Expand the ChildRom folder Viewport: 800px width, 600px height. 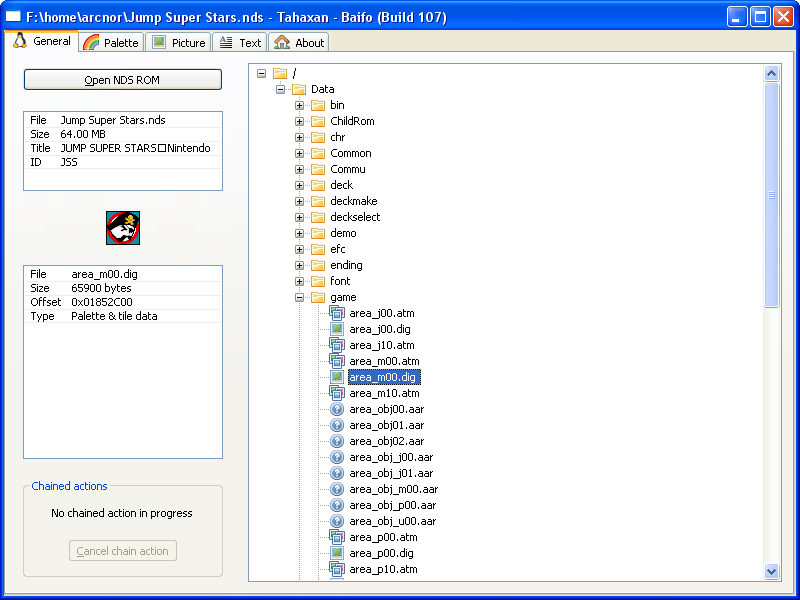(x=299, y=121)
